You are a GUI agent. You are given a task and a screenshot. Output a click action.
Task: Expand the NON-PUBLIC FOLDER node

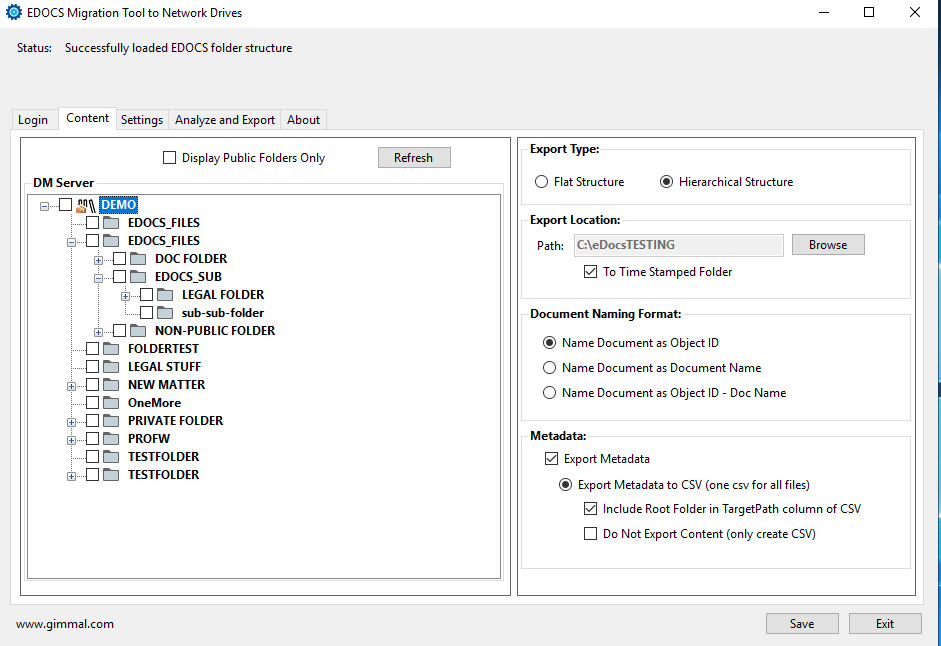(99, 331)
